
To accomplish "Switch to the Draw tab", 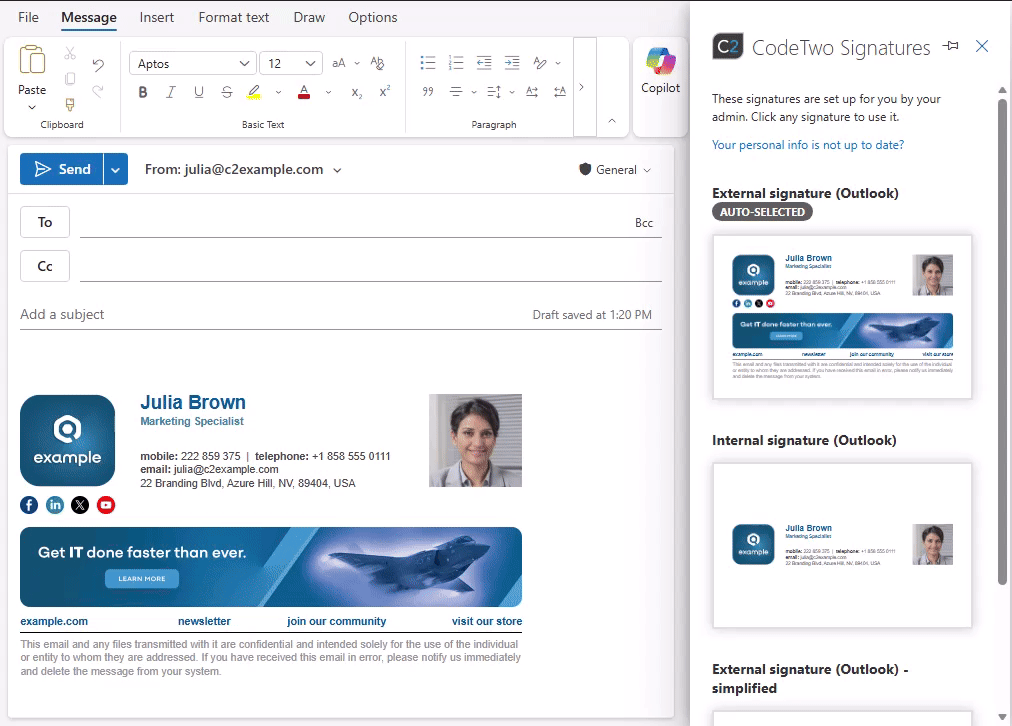I will pyautogui.click(x=309, y=17).
